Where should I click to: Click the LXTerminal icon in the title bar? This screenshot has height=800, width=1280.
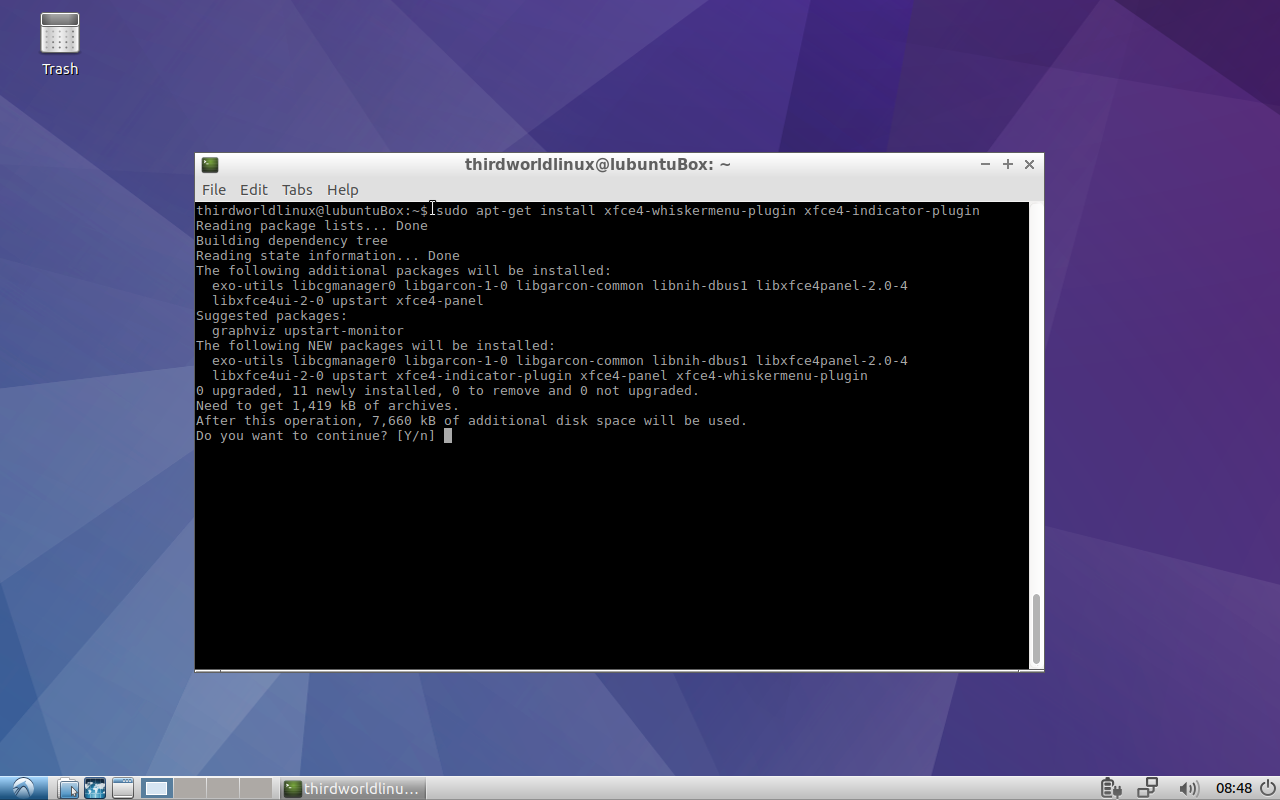(x=209, y=164)
